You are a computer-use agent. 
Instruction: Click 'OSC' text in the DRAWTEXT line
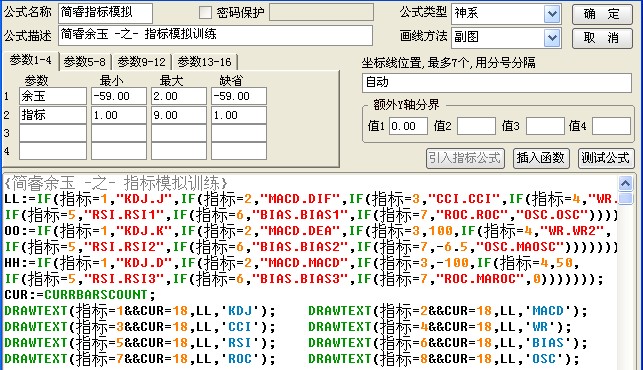(x=544, y=359)
